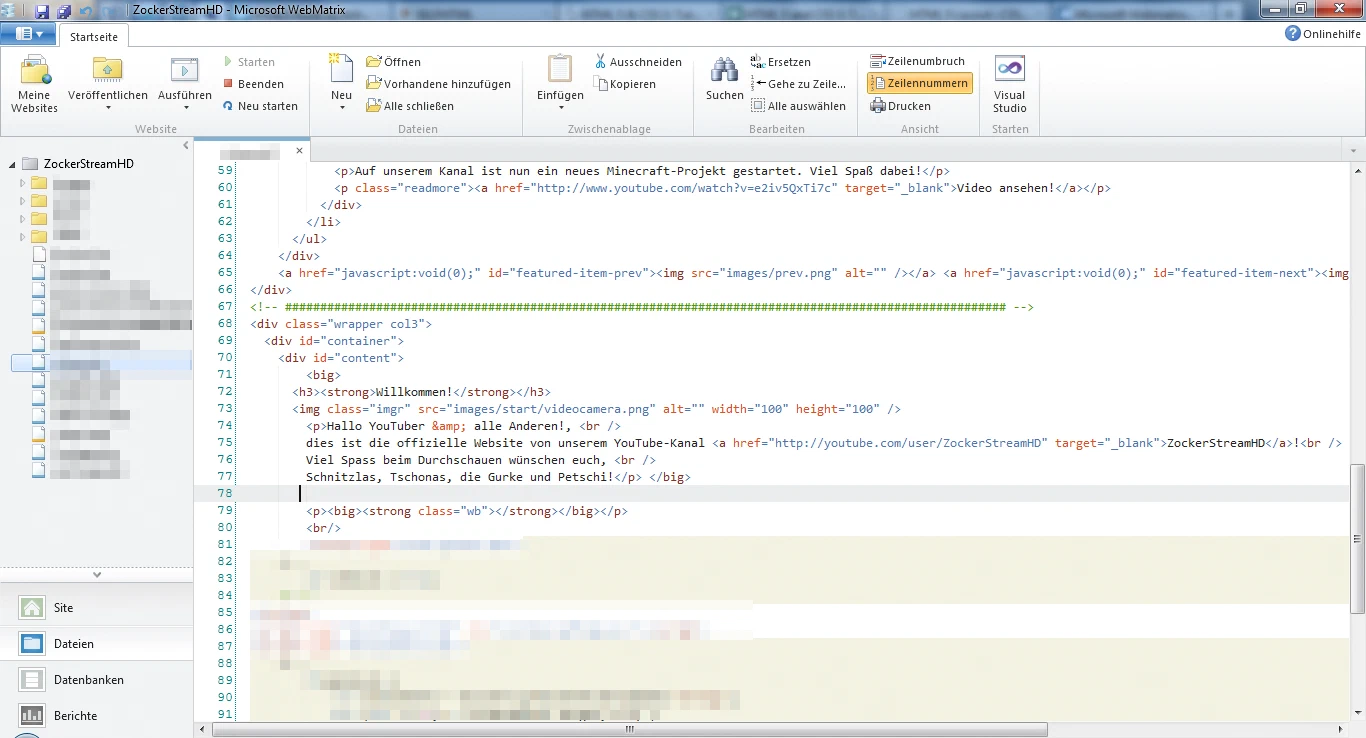This screenshot has width=1366, height=738.
Task: Click 'Video ansehen!' text on line 60
Action: [1006, 188]
